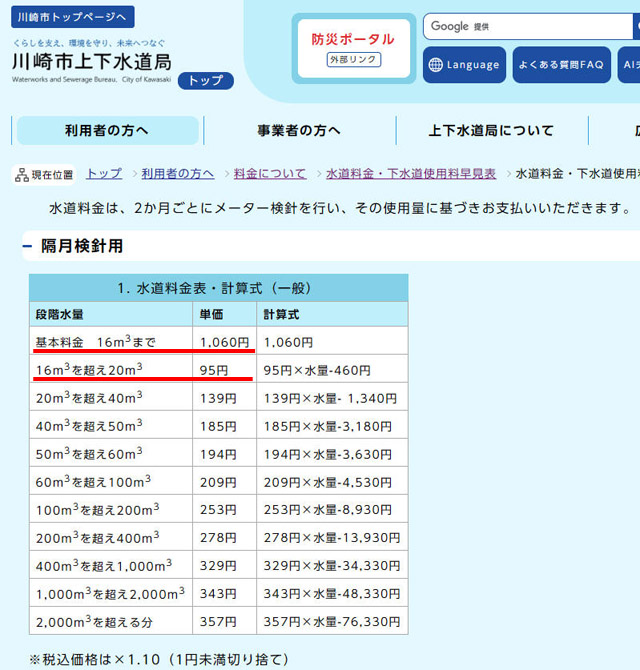Screen dimensions: 640x670
Task: Click cell 2,000m³を超える分
Action: [111, 620]
